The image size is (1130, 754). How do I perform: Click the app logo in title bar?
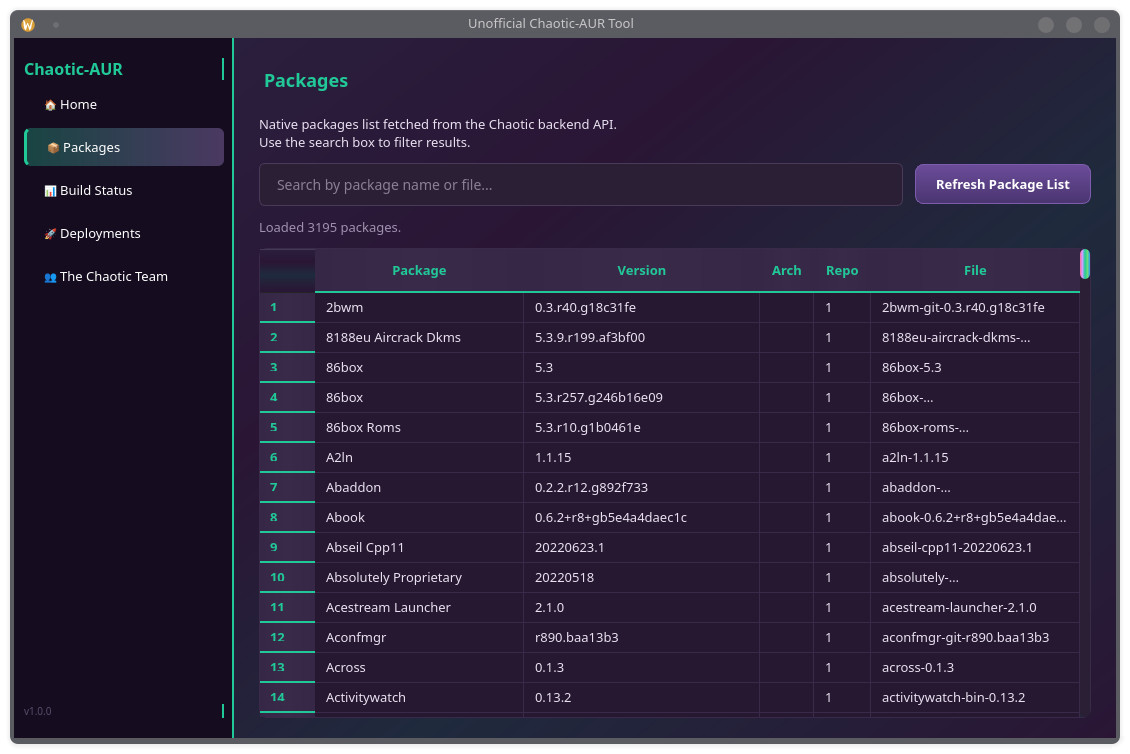point(28,25)
